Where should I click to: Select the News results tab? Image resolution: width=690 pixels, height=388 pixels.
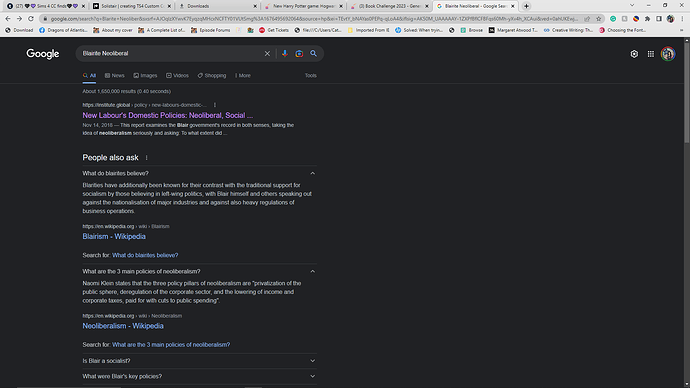click(114, 76)
